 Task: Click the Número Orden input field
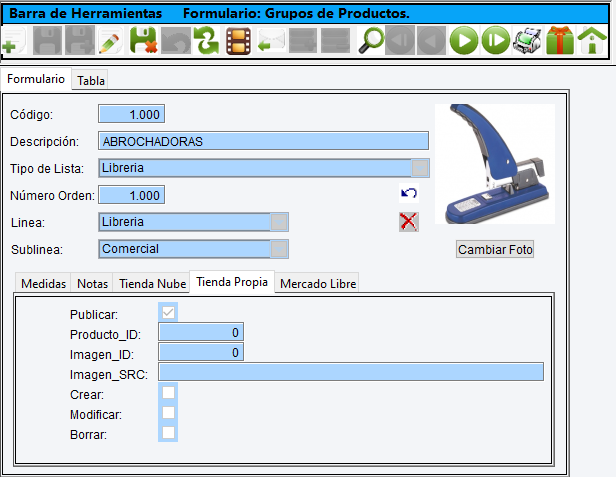point(131,195)
